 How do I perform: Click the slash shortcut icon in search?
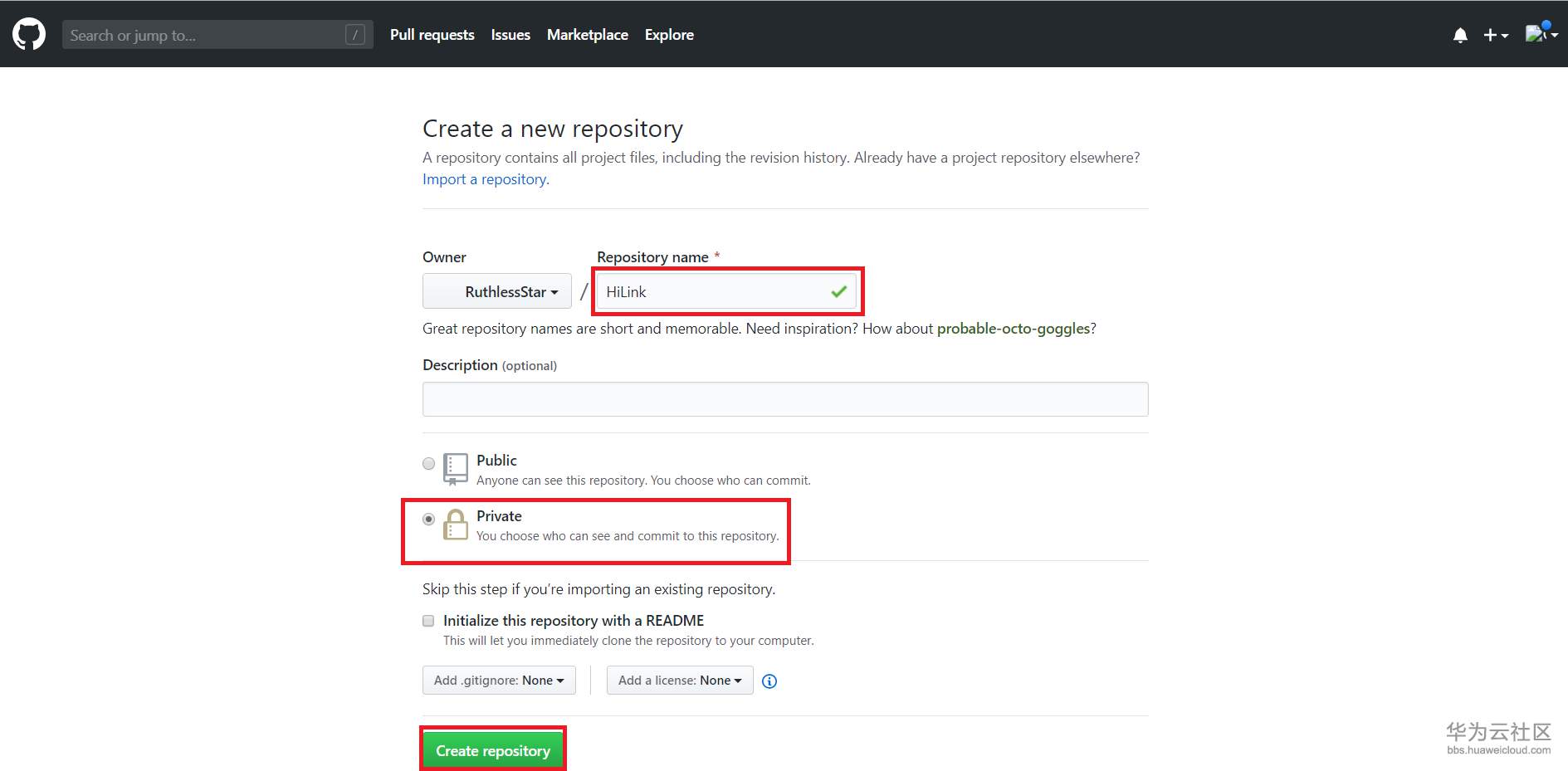click(355, 35)
